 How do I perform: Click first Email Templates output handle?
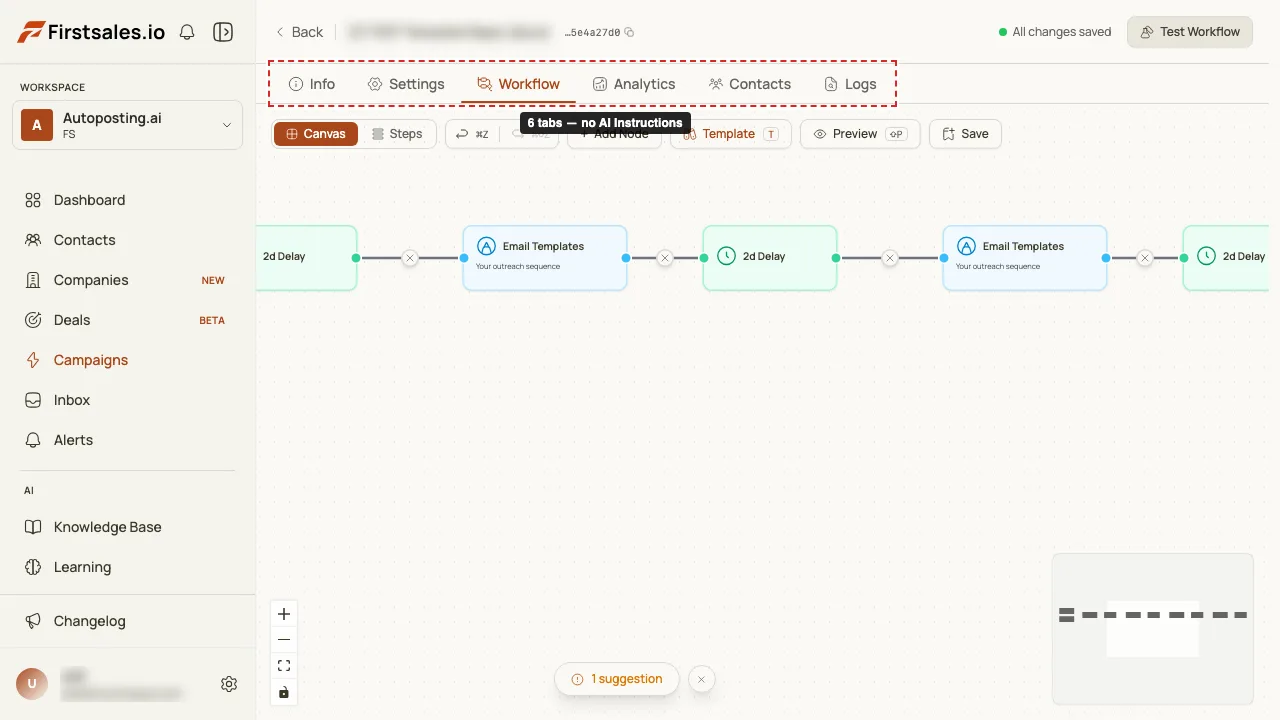pyautogui.click(x=626, y=258)
